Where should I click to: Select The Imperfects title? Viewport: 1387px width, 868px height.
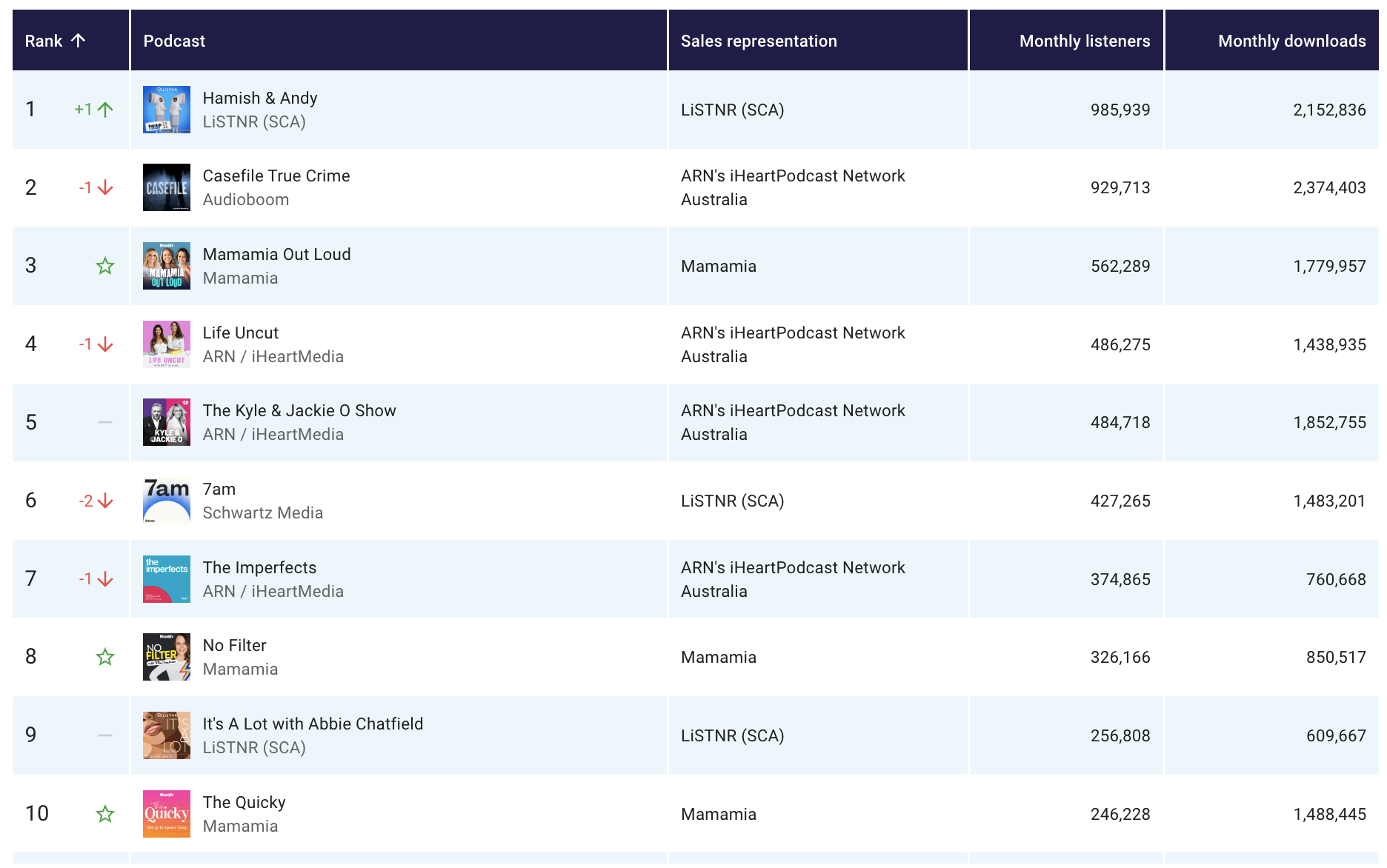pyautogui.click(x=259, y=567)
